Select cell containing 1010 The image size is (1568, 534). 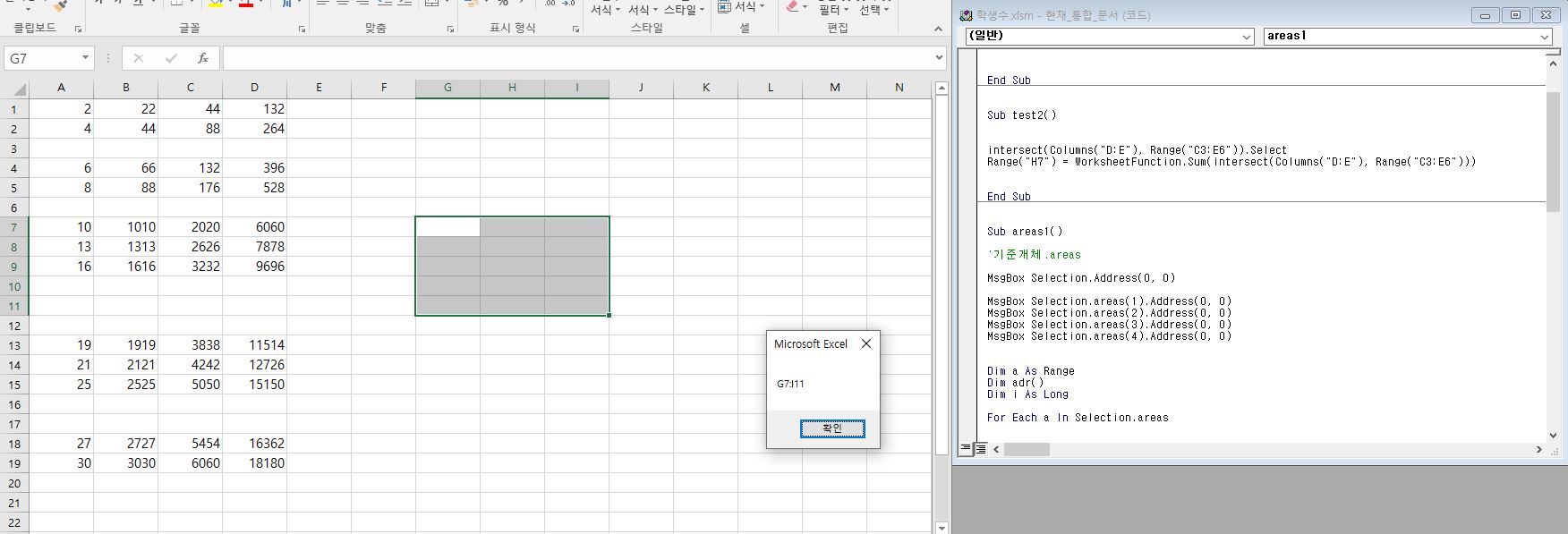pos(125,227)
